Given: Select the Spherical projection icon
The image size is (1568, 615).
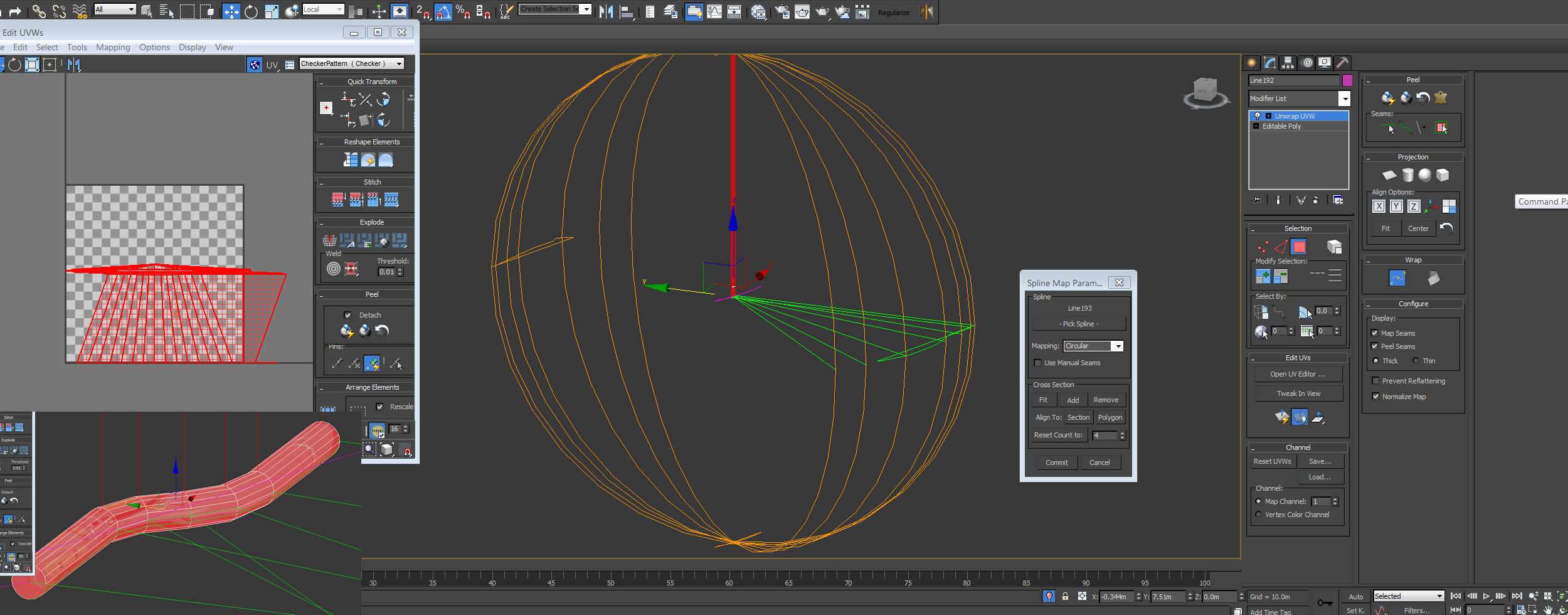Looking at the screenshot, I should (1425, 175).
